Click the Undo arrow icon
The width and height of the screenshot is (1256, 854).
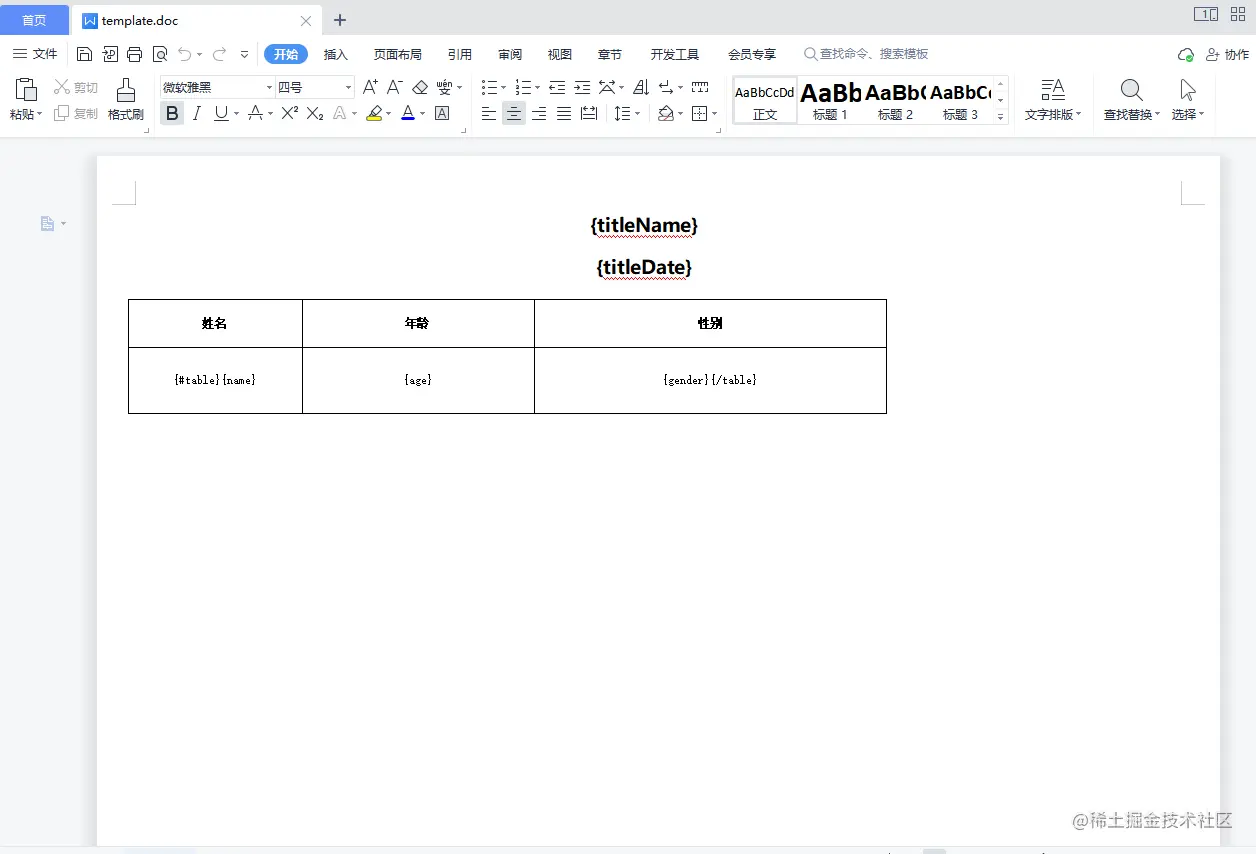click(185, 54)
